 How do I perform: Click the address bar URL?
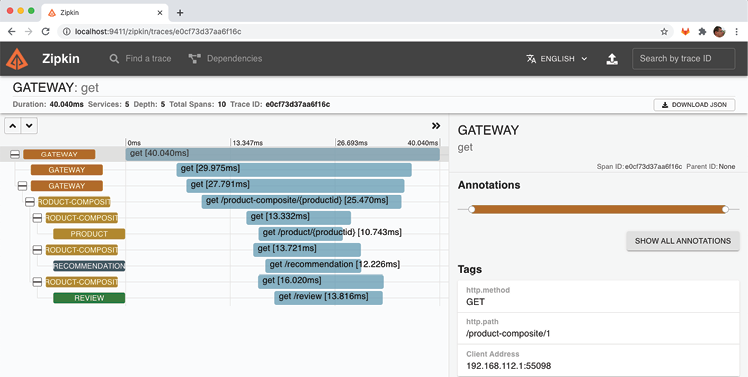pos(158,31)
